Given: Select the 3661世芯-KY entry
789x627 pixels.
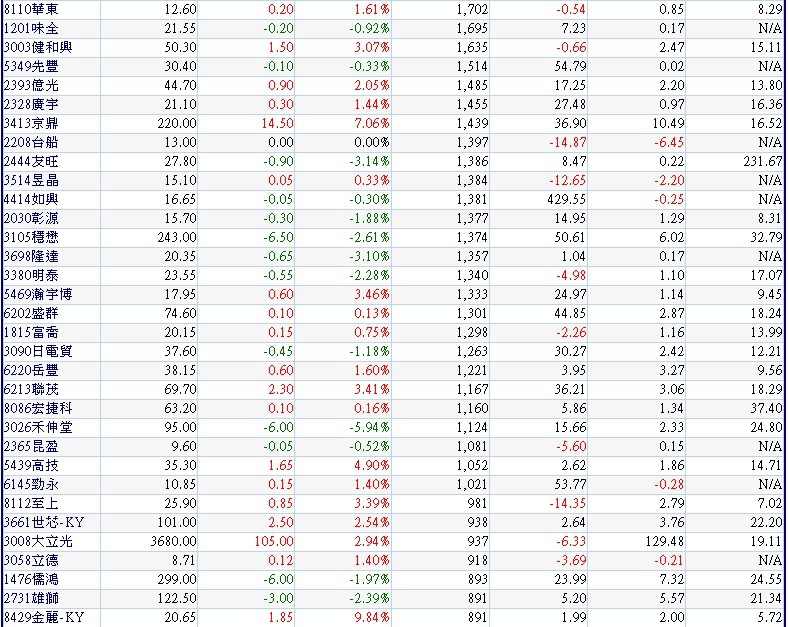Looking at the screenshot, I should [x=44, y=522].
